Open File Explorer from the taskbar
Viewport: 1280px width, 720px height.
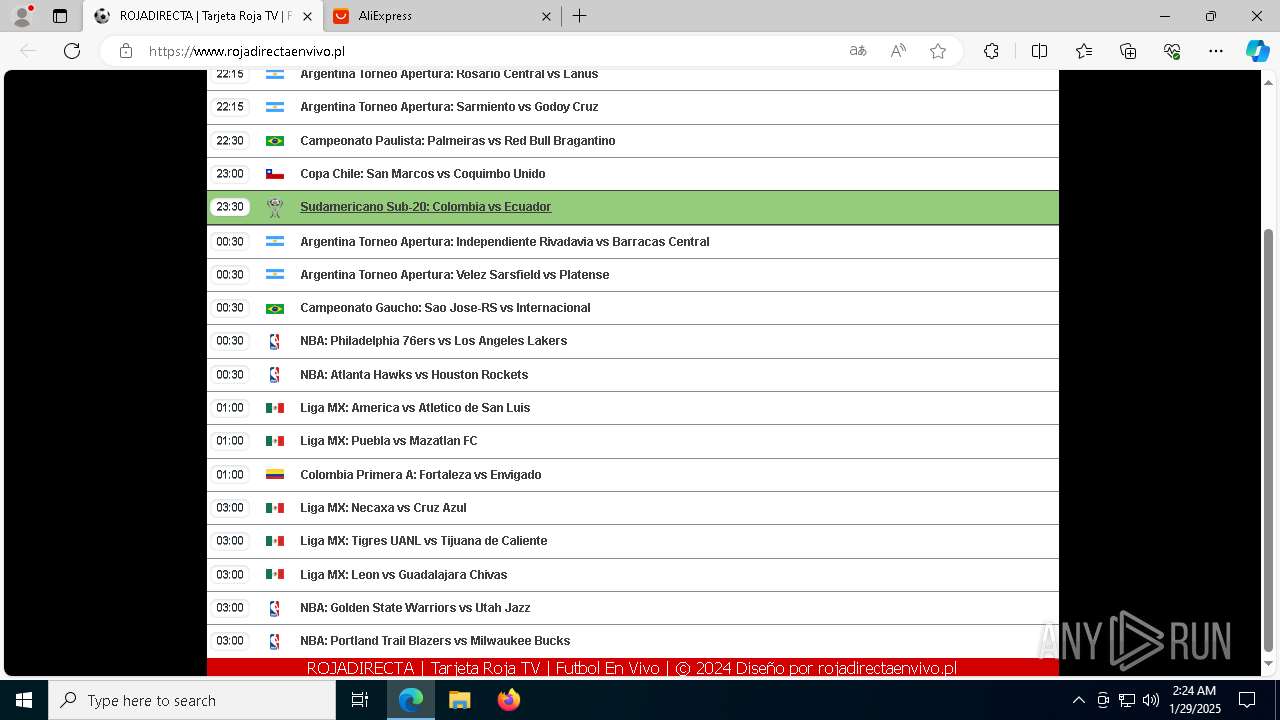coord(459,700)
